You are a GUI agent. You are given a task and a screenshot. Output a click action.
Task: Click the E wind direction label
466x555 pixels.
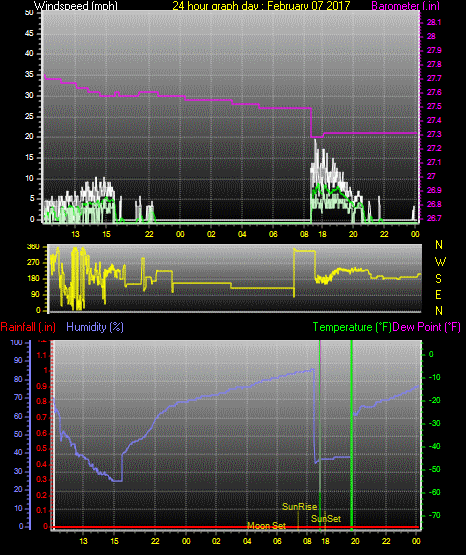(x=438, y=294)
